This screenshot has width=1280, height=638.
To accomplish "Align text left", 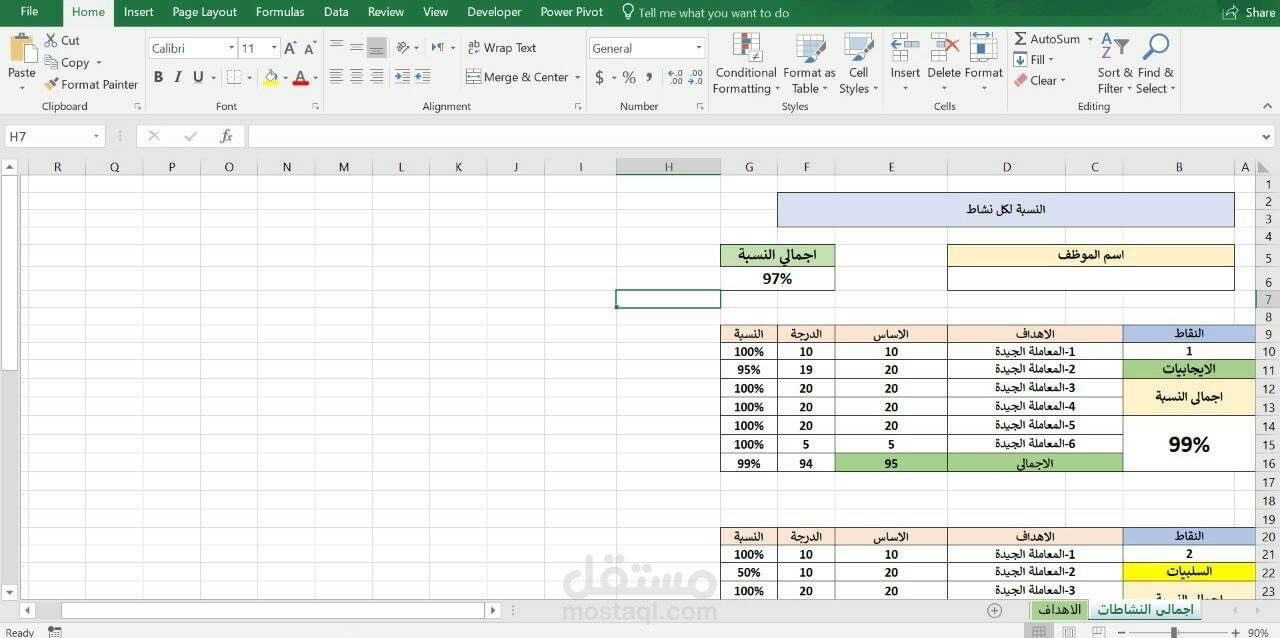I will click(x=336, y=76).
